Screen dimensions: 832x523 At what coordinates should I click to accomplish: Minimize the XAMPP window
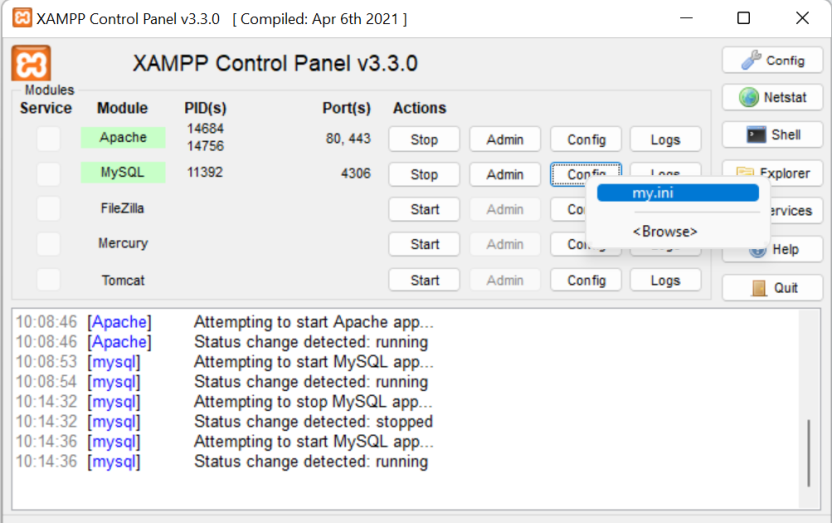pos(686,18)
